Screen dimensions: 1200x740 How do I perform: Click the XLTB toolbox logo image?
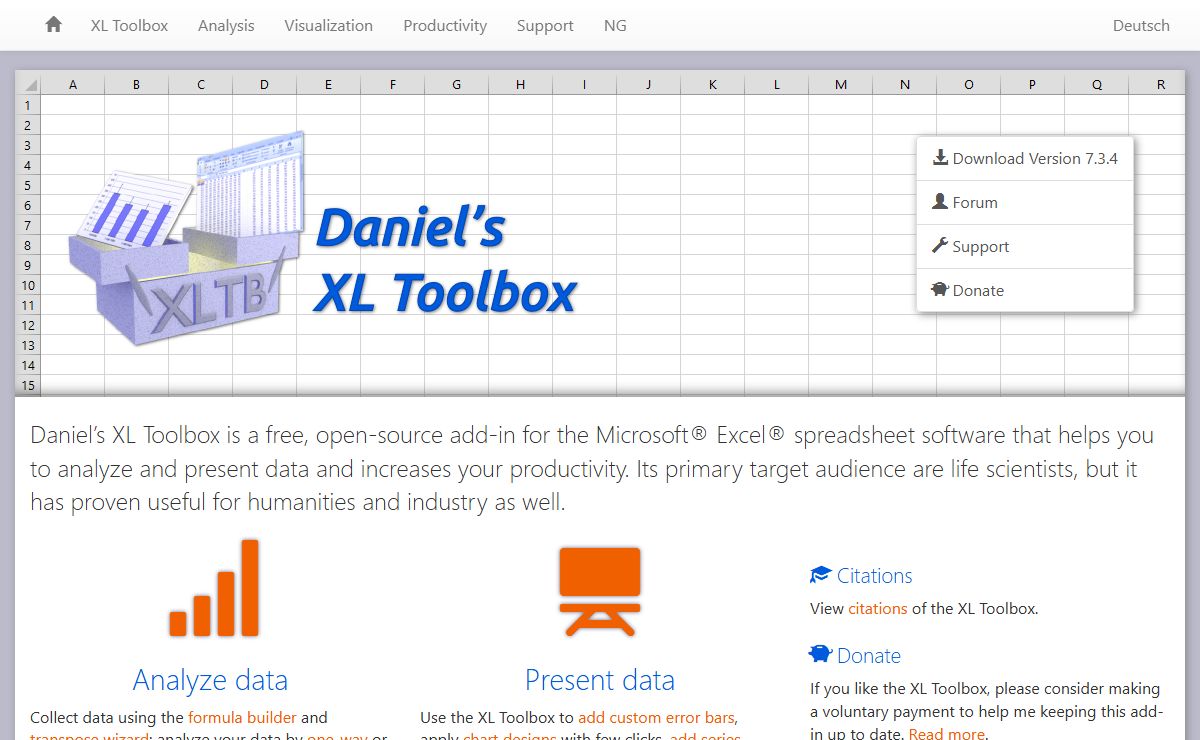coord(187,238)
